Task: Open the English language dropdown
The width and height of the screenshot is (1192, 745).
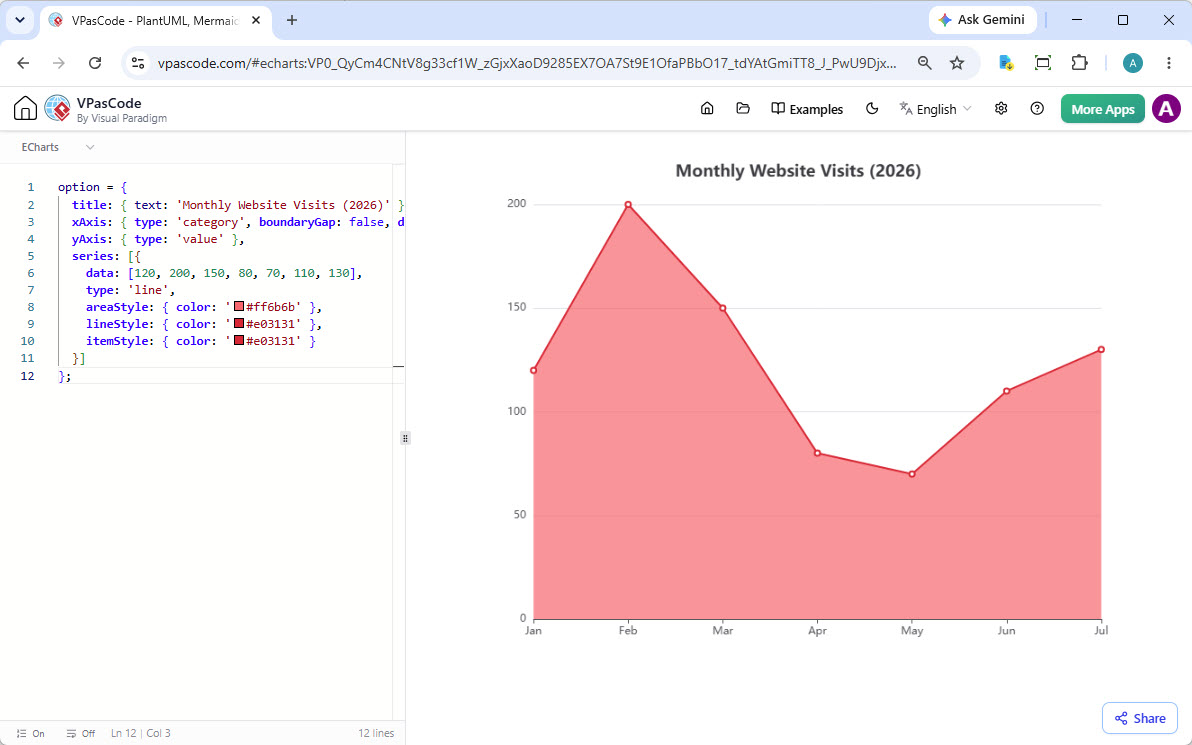Action: [x=936, y=109]
